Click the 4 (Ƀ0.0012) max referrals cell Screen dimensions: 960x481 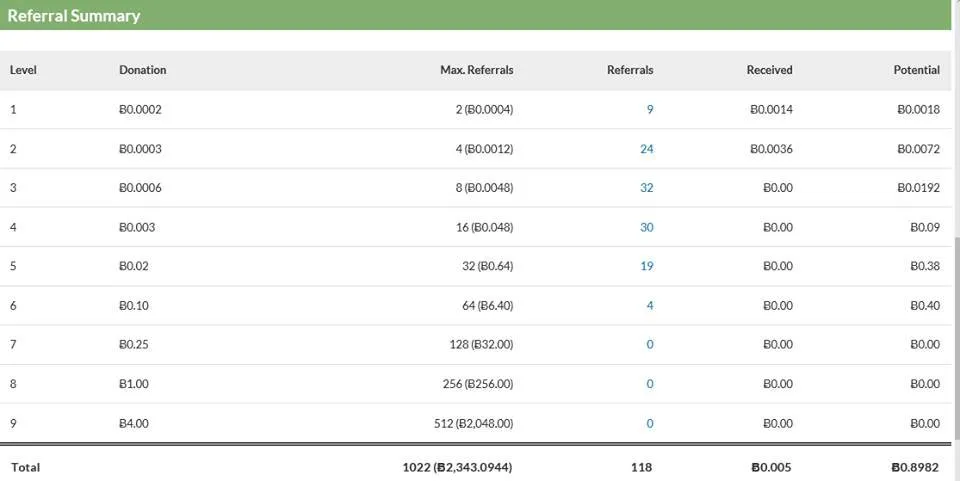pos(484,149)
